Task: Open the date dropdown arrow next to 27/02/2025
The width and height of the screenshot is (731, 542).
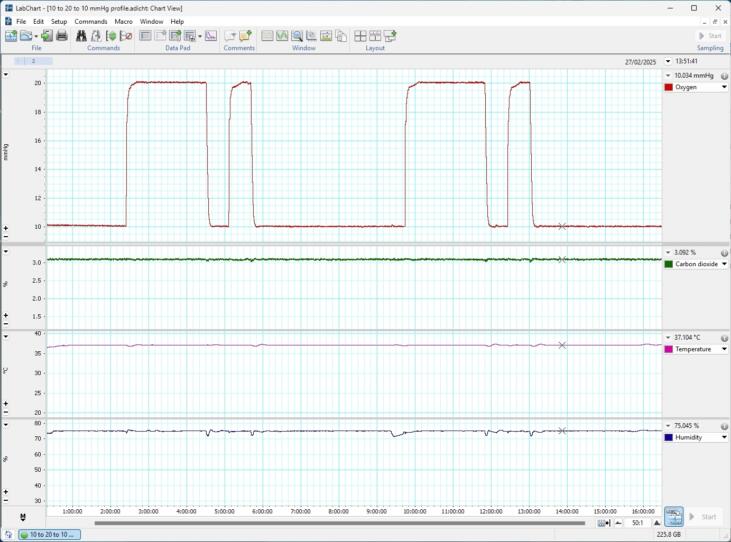Action: point(668,62)
